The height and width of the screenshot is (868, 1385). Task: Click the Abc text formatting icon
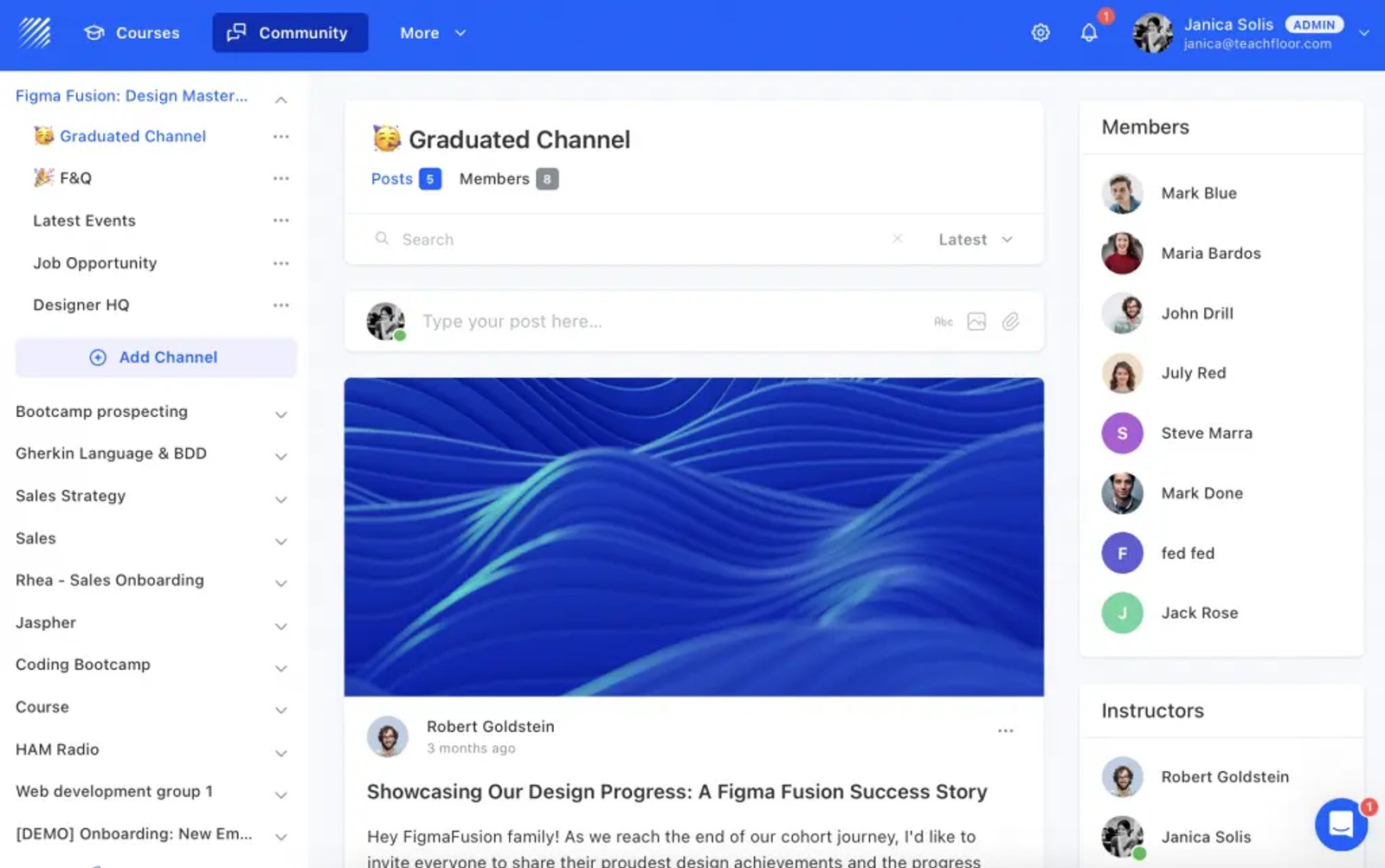(944, 322)
